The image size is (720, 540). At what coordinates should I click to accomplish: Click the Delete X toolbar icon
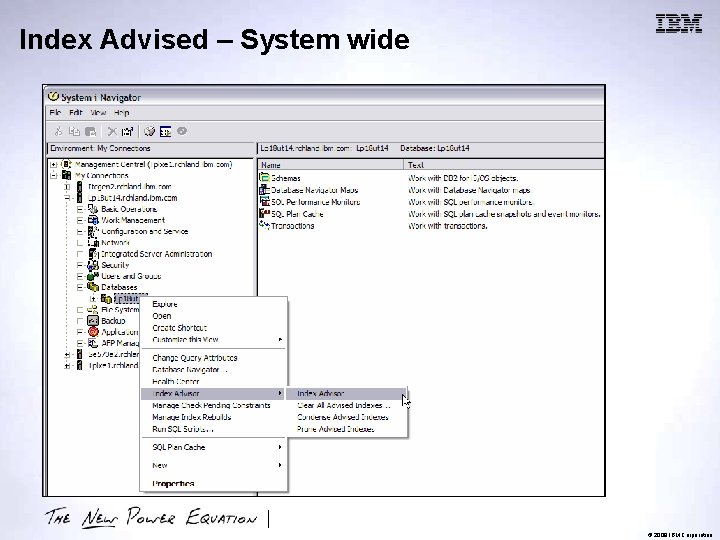coord(112,132)
